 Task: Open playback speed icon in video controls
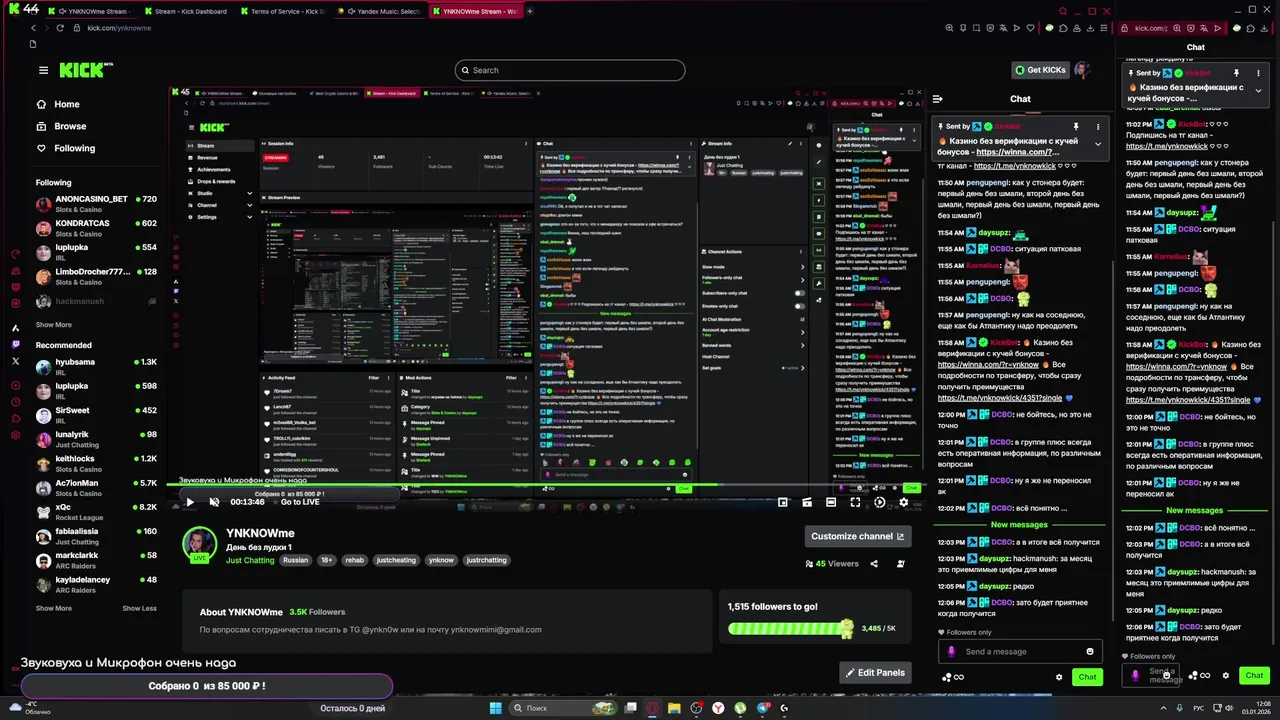[x=879, y=502]
